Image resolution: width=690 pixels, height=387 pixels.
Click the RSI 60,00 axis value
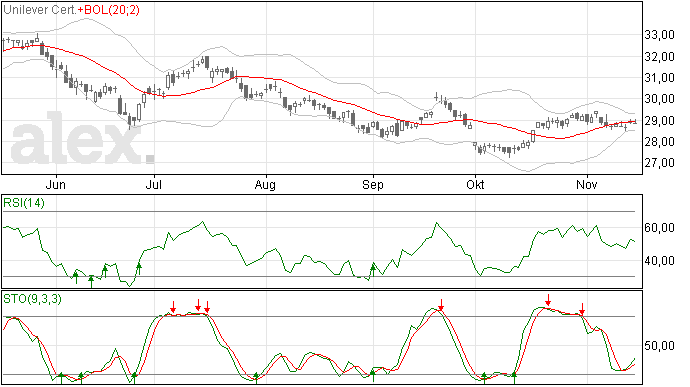tap(660, 228)
